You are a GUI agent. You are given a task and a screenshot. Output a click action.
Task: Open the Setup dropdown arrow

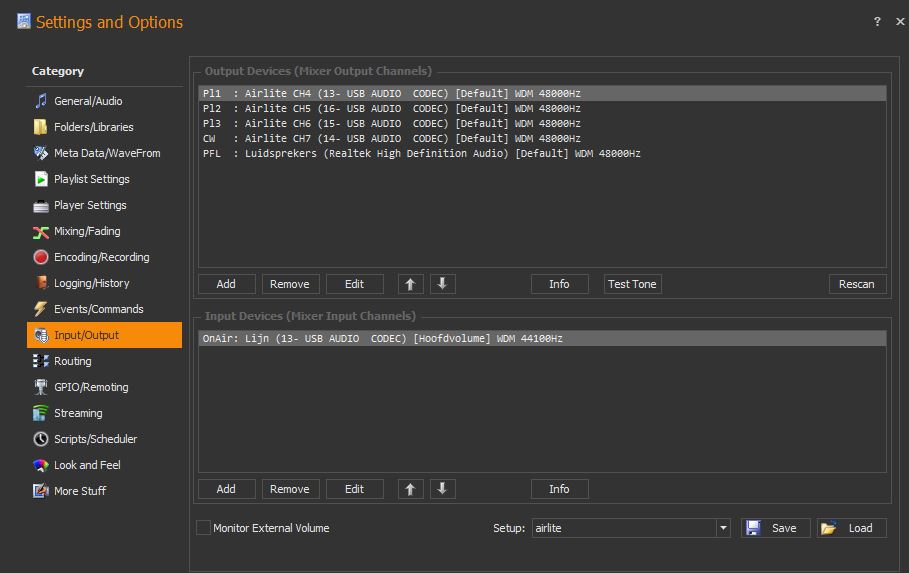coord(723,528)
